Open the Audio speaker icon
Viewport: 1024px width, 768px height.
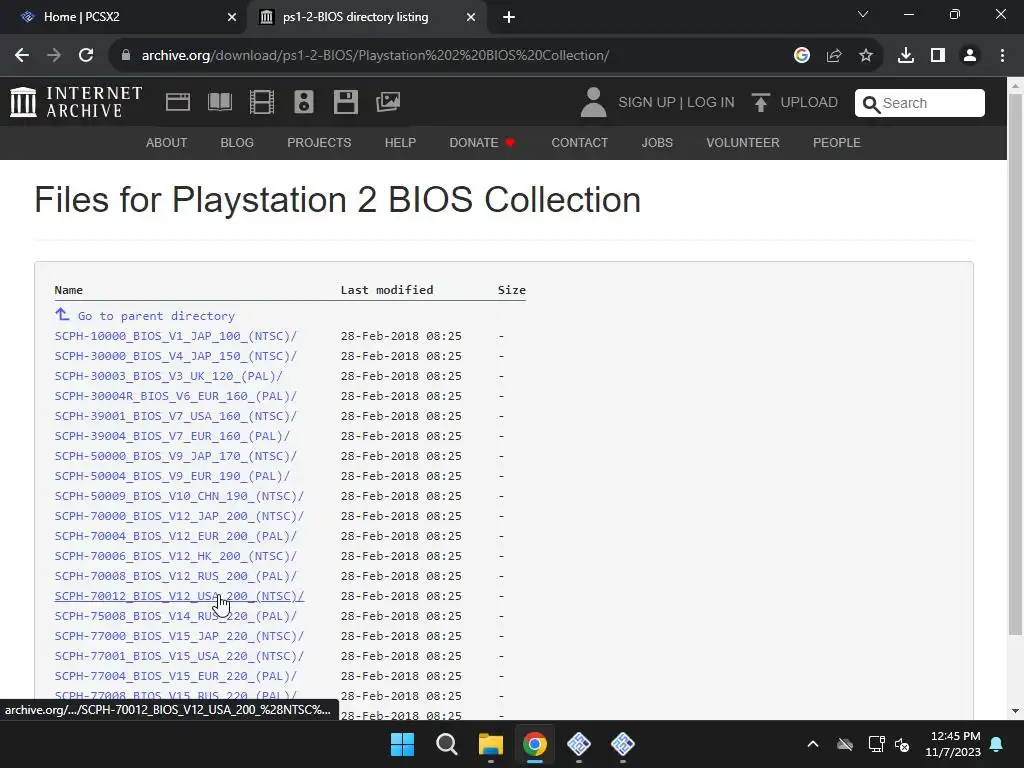tap(304, 102)
